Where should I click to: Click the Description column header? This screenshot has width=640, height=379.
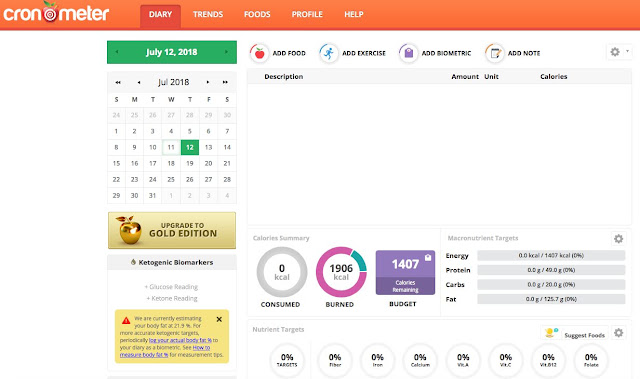[284, 77]
